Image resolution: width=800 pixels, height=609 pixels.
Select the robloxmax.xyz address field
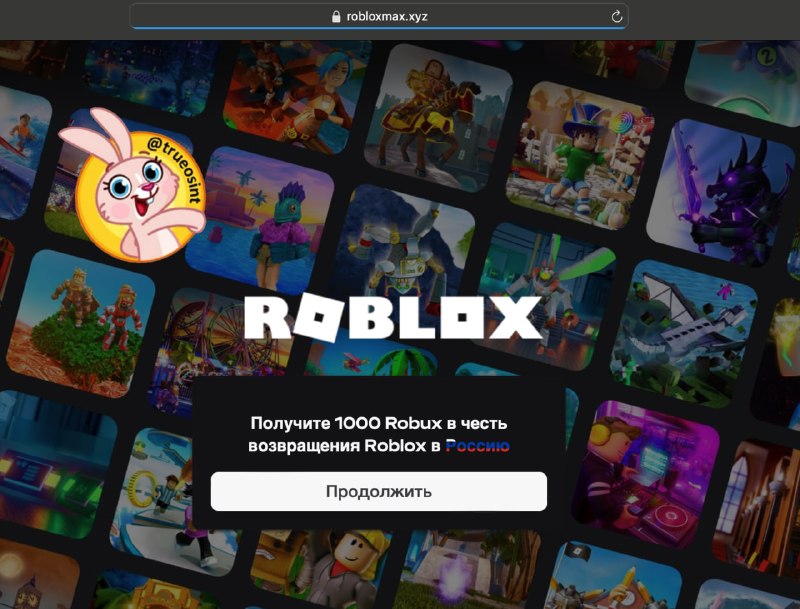pos(379,16)
